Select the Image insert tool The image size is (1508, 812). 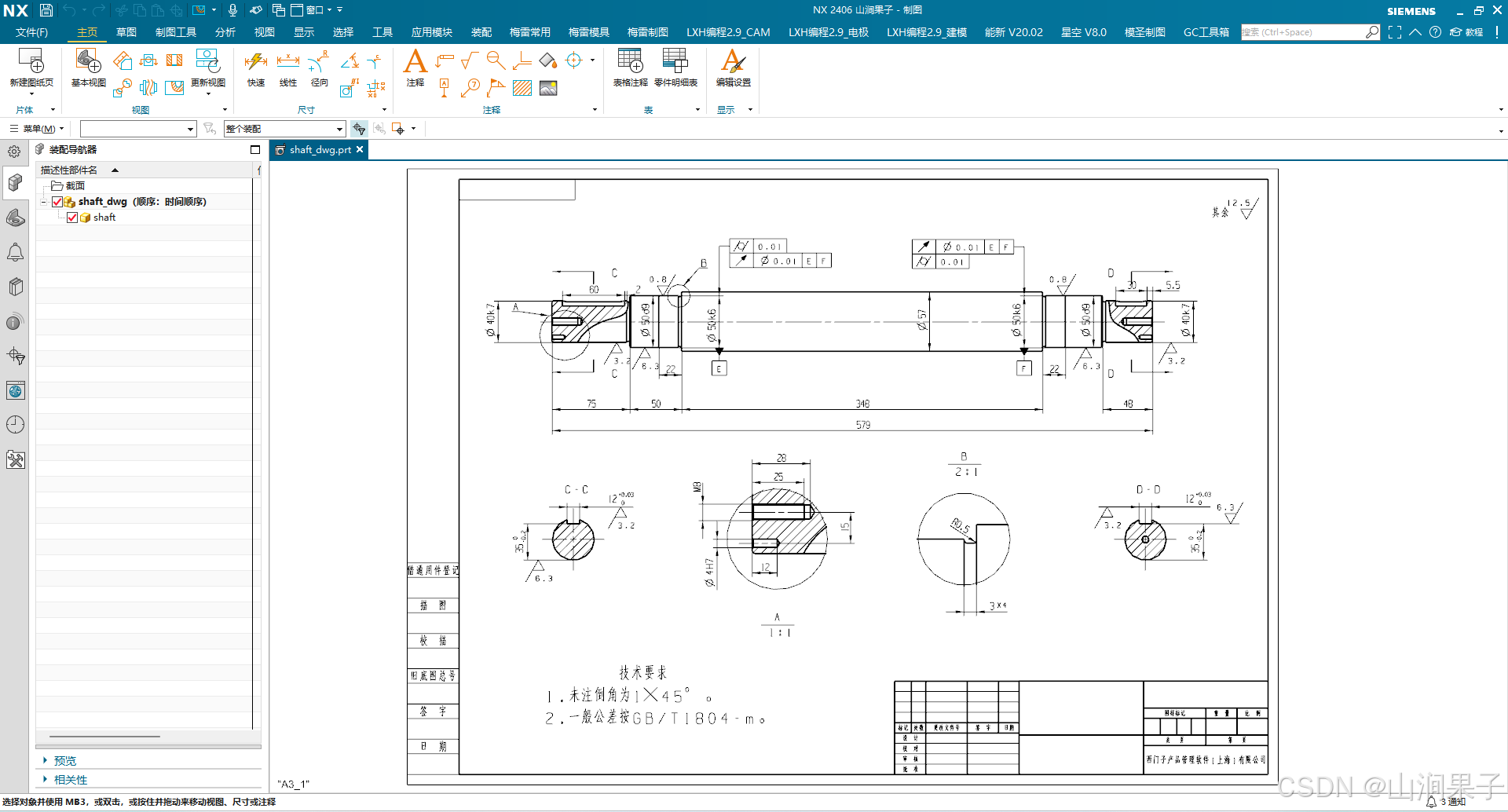[x=548, y=88]
